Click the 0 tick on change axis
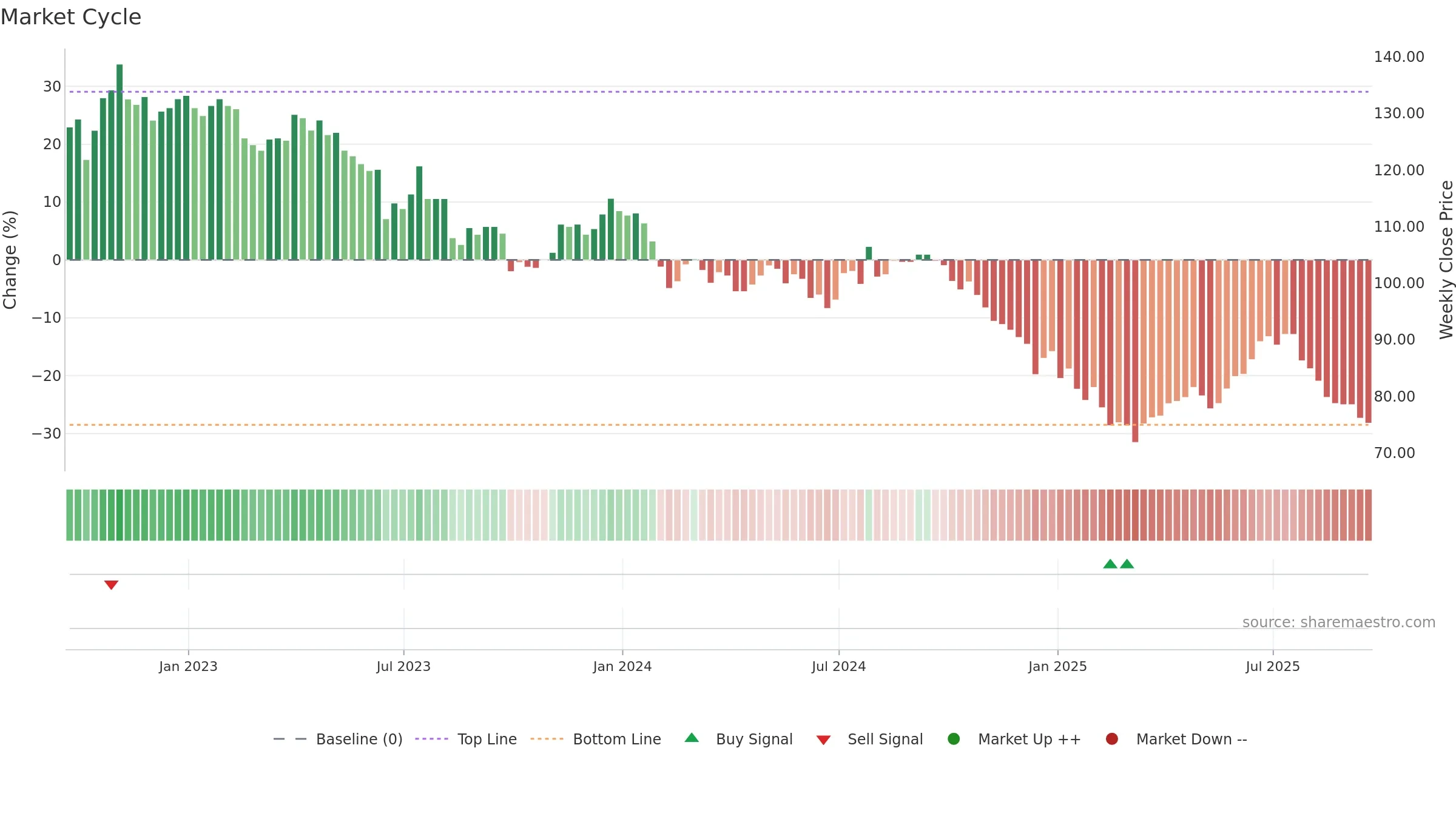The width and height of the screenshot is (1456, 819). coord(57,260)
